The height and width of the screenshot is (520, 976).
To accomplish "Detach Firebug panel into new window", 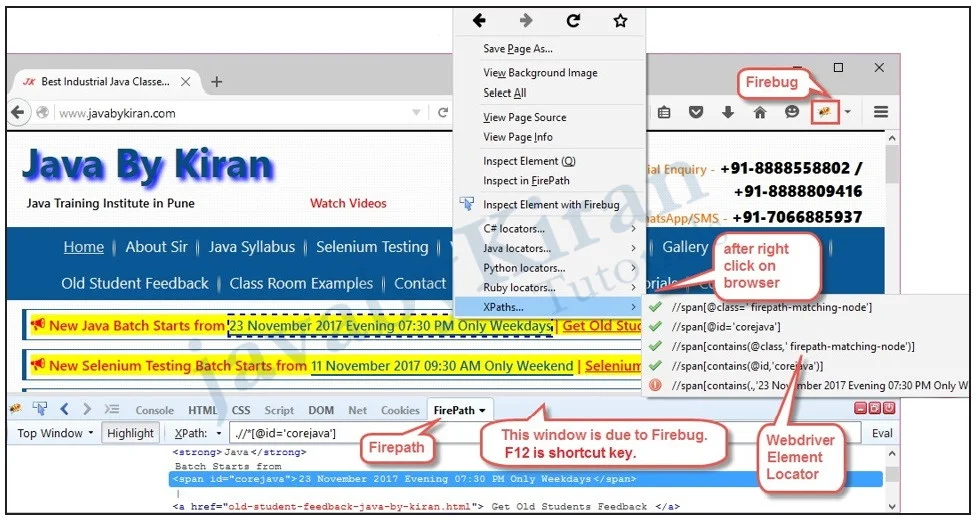I will (x=875, y=409).
